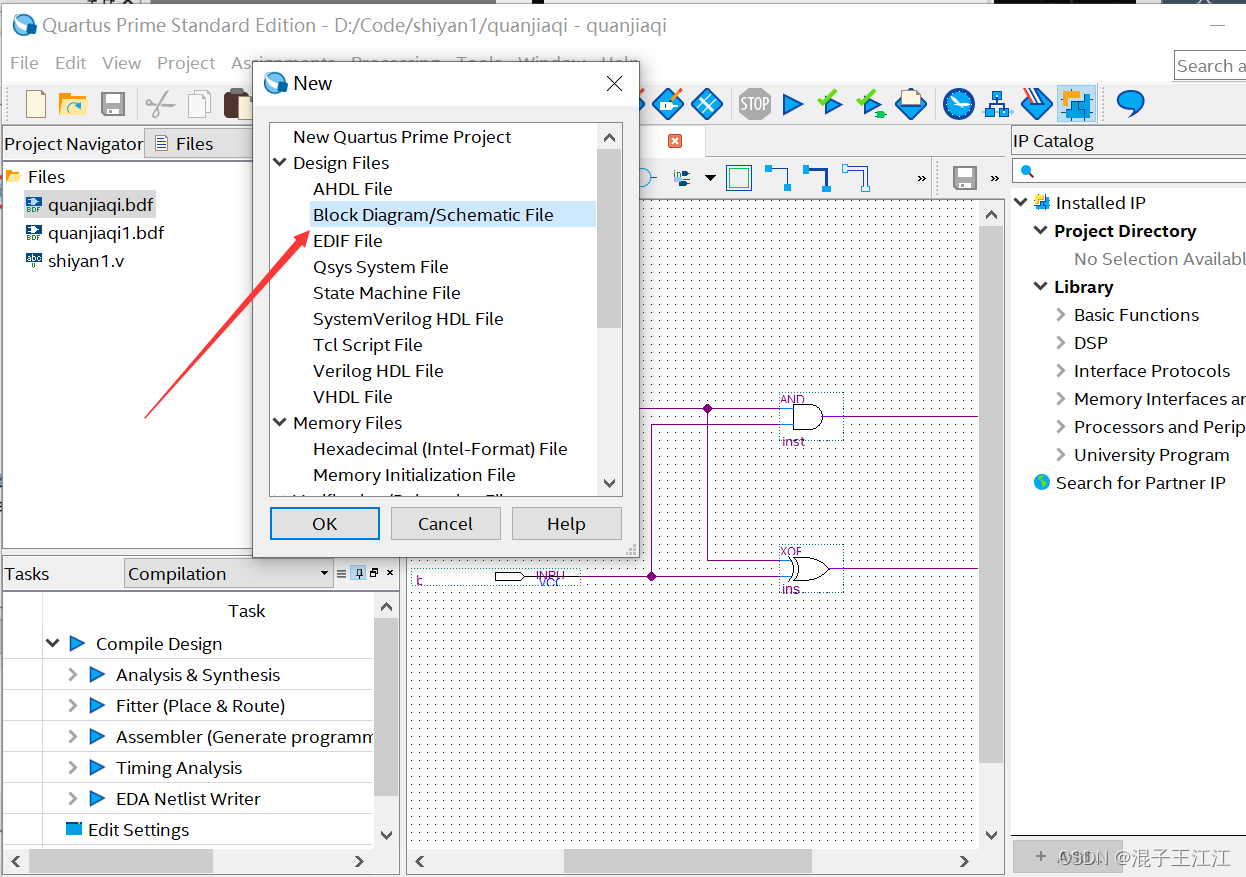
Task: Click the Copy icon in toolbar
Action: tap(200, 104)
